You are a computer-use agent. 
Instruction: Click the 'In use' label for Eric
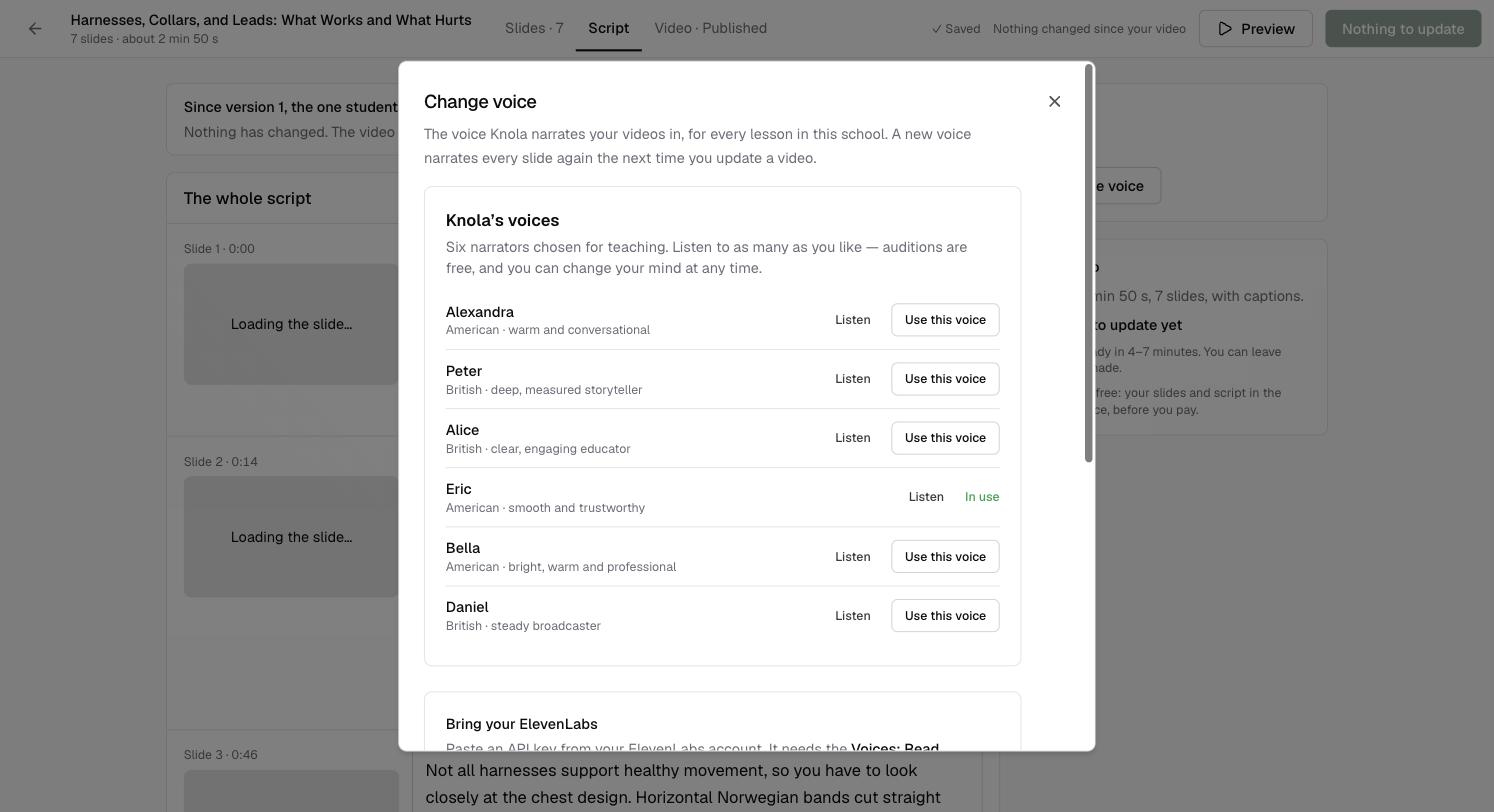point(982,497)
